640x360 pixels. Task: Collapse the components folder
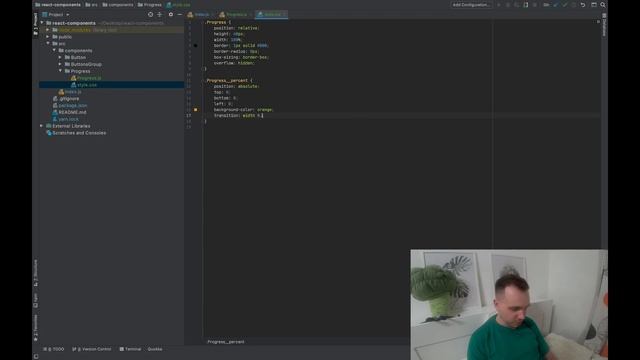pos(54,51)
